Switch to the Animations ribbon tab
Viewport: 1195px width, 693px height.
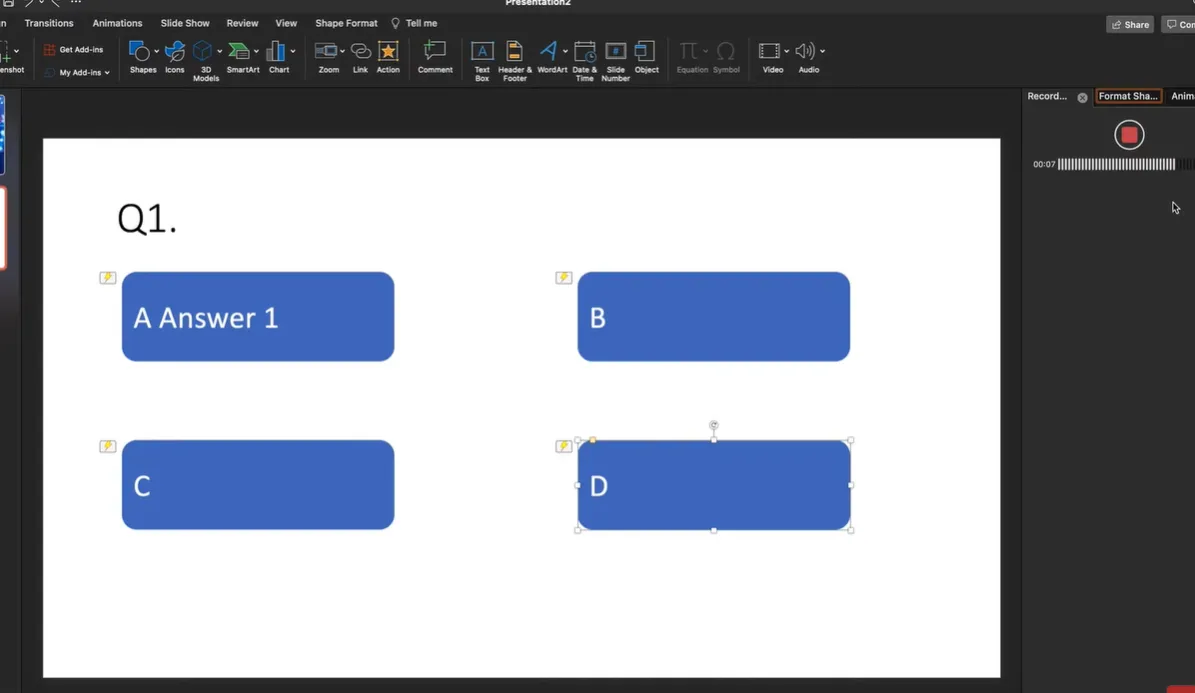[x=117, y=23]
